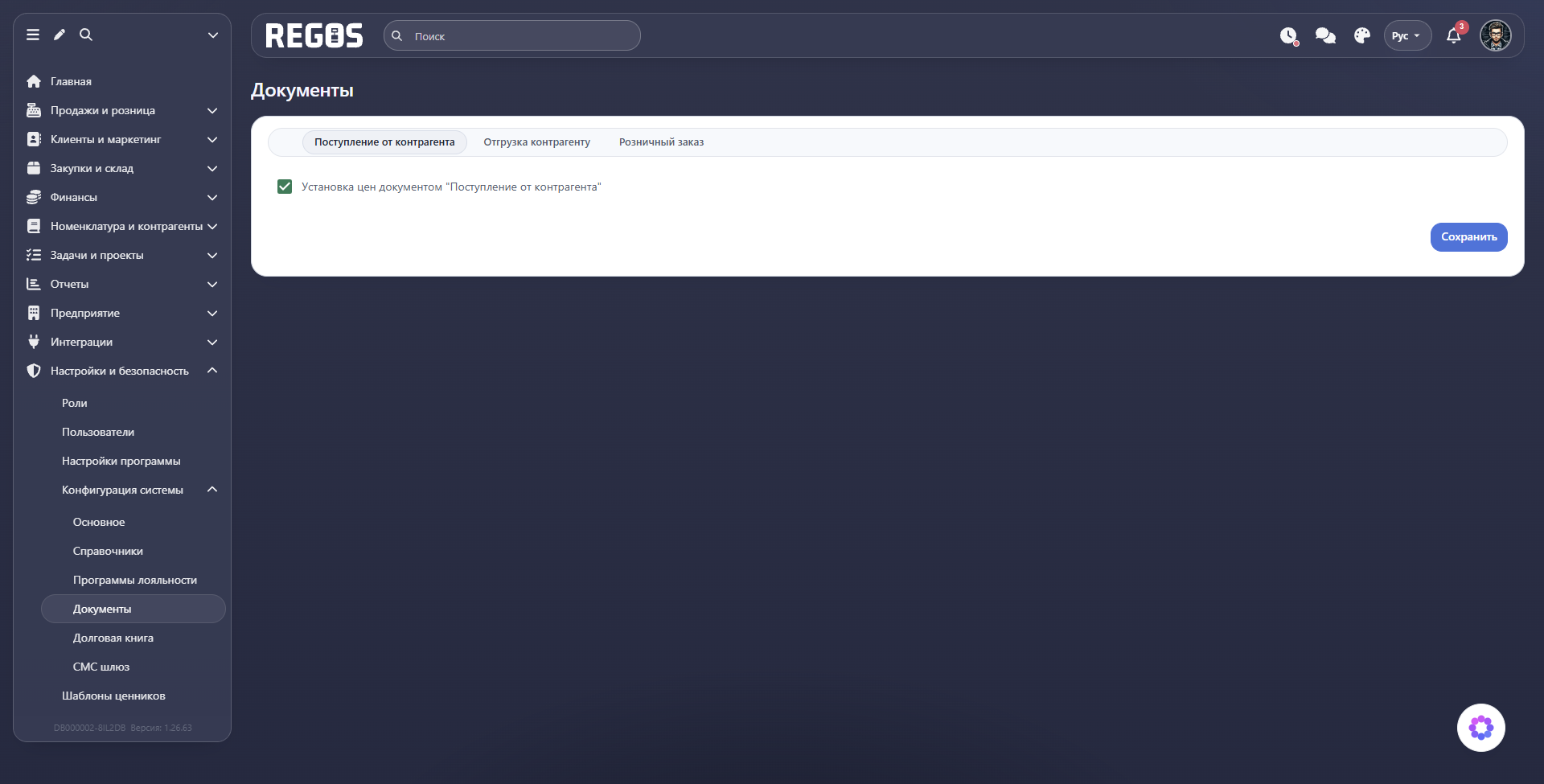This screenshot has width=1544, height=784.
Task: Open the color palette theme icon
Action: [x=1361, y=36]
